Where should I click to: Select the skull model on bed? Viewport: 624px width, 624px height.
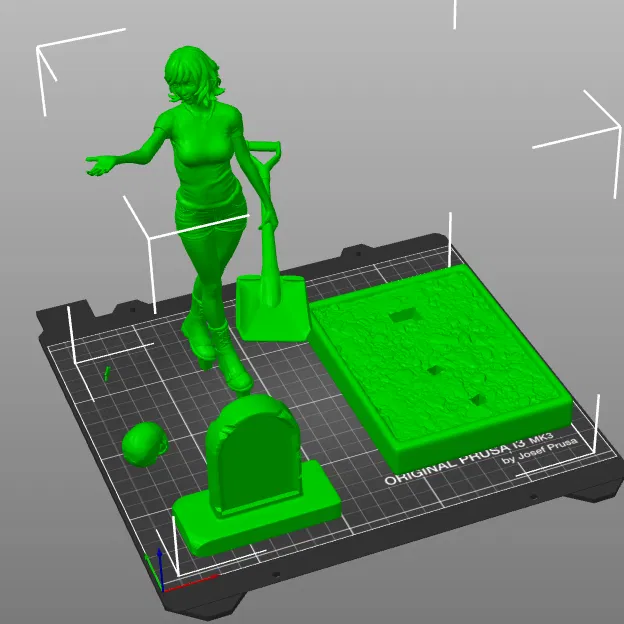point(144,444)
